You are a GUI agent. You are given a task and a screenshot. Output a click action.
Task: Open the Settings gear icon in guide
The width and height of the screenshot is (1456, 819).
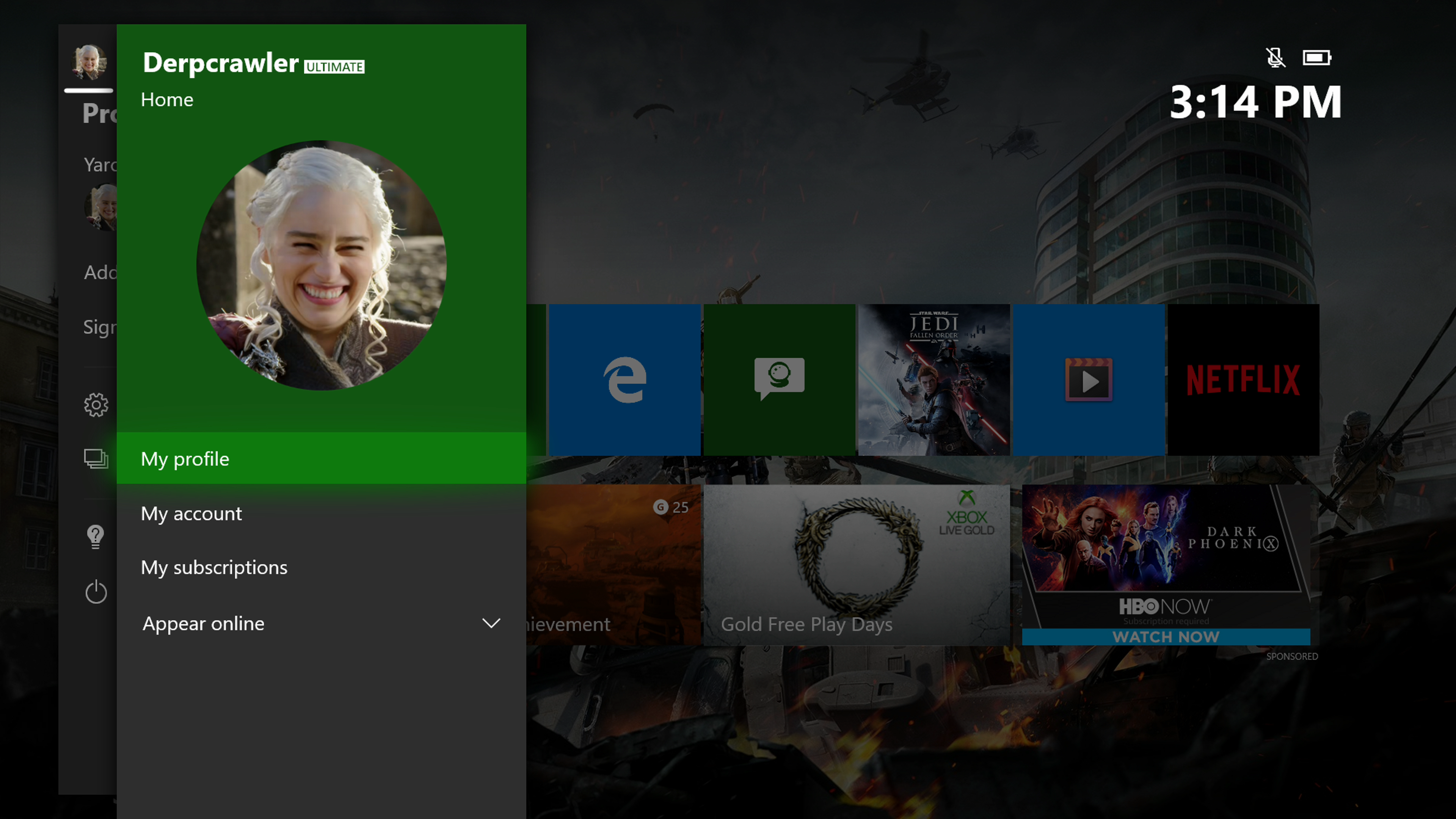click(96, 405)
